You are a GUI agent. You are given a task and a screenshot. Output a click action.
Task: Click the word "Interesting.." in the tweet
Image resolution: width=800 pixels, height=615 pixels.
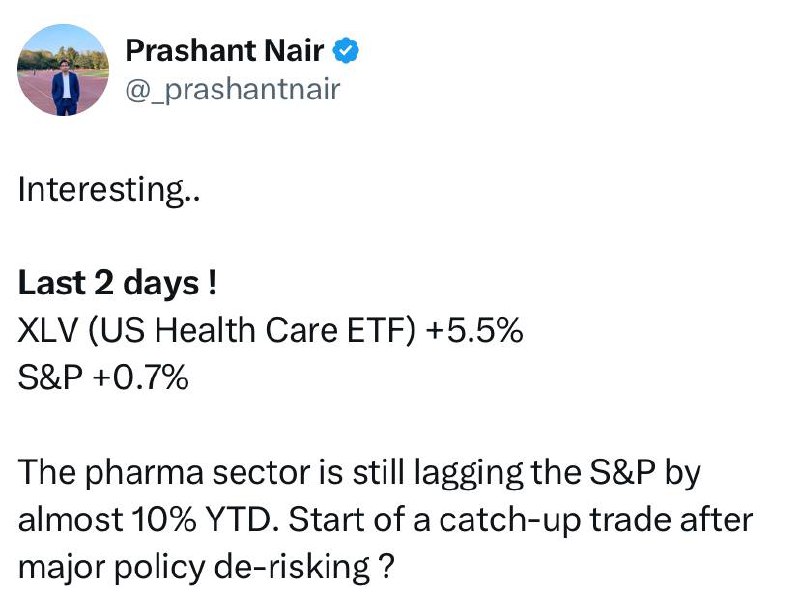109,190
